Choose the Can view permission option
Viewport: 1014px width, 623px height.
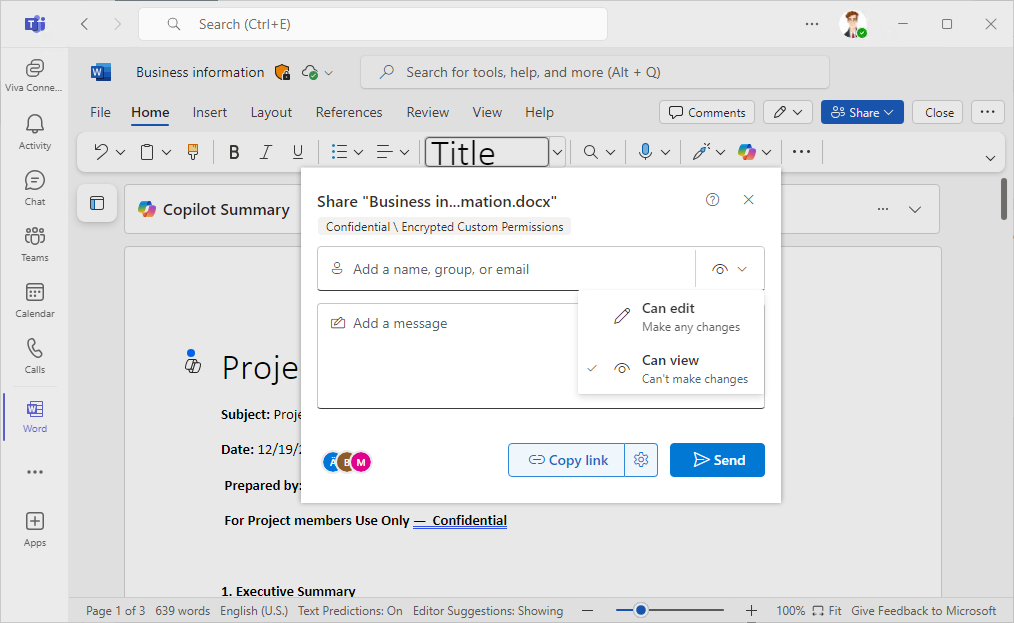670,369
